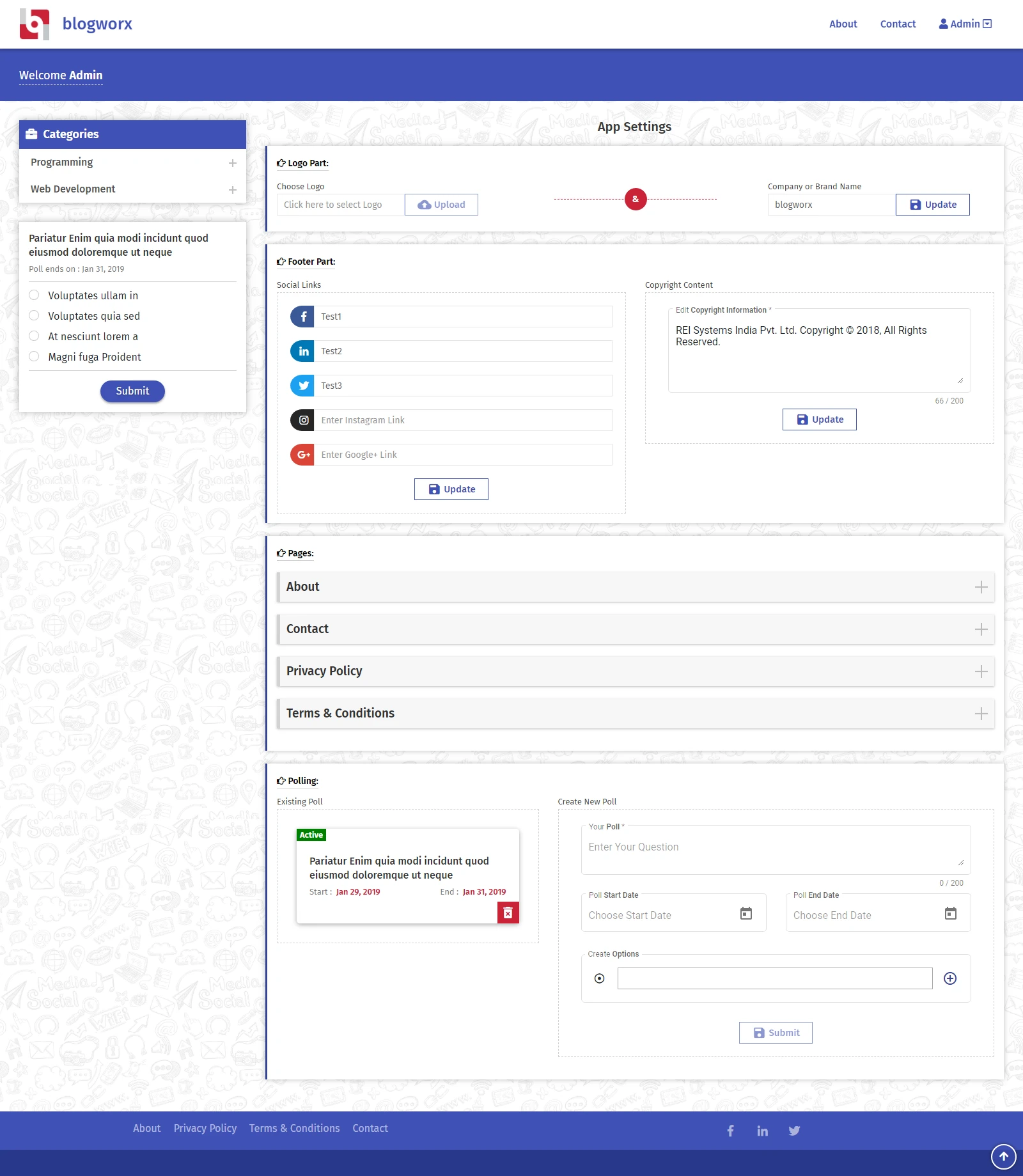Expand the Terms & Conditions page section
The width and height of the screenshot is (1023, 1176).
pyautogui.click(x=981, y=714)
